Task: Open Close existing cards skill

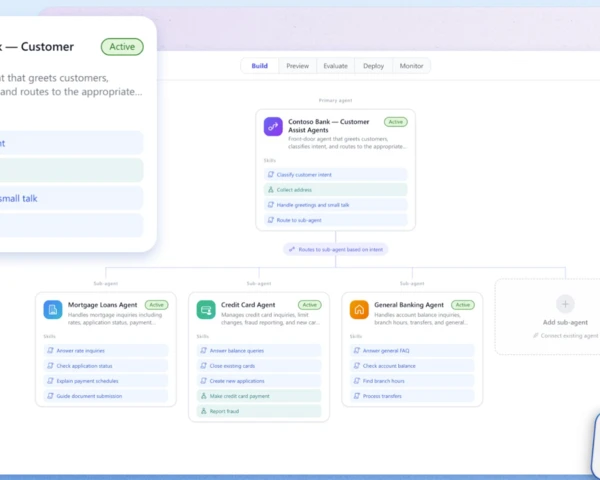Action: click(259, 366)
